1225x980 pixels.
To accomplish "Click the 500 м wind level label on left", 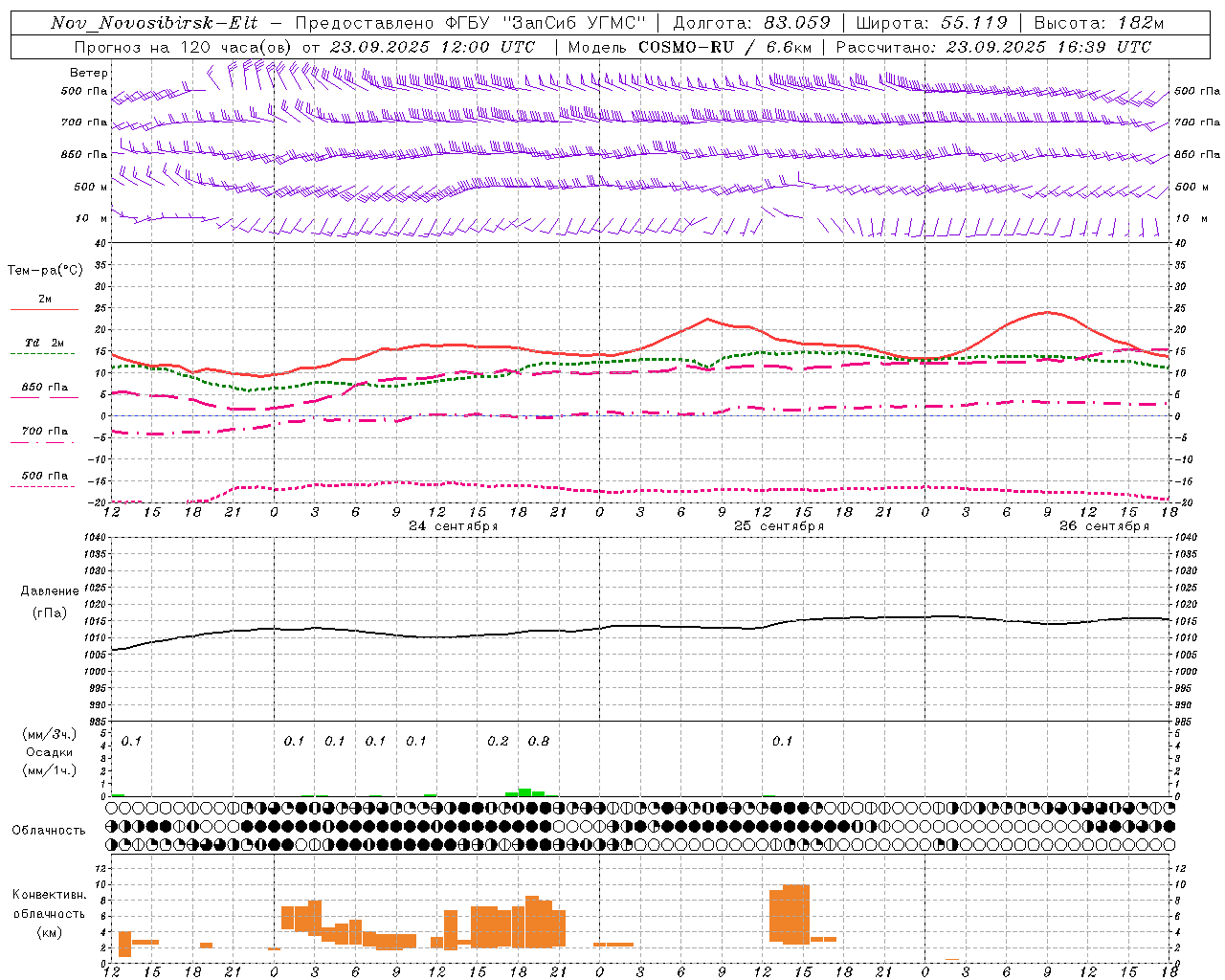I will [x=91, y=188].
